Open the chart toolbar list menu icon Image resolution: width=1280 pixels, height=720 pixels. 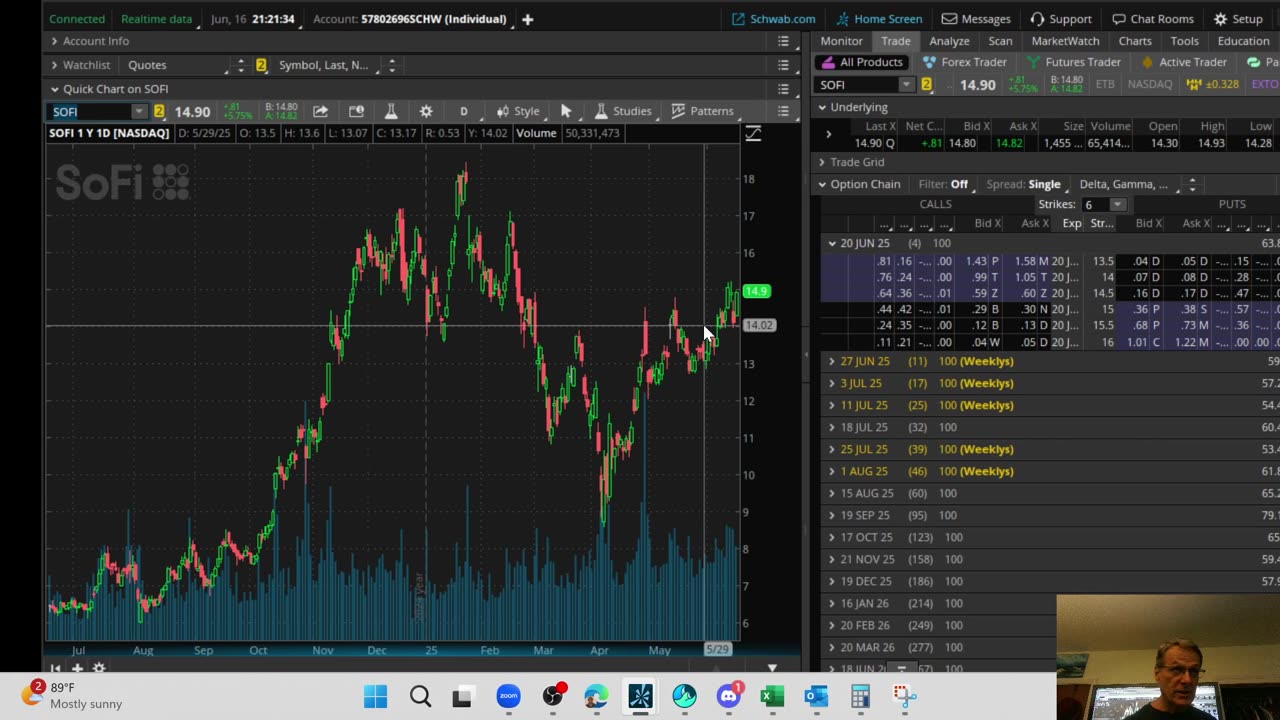784,111
